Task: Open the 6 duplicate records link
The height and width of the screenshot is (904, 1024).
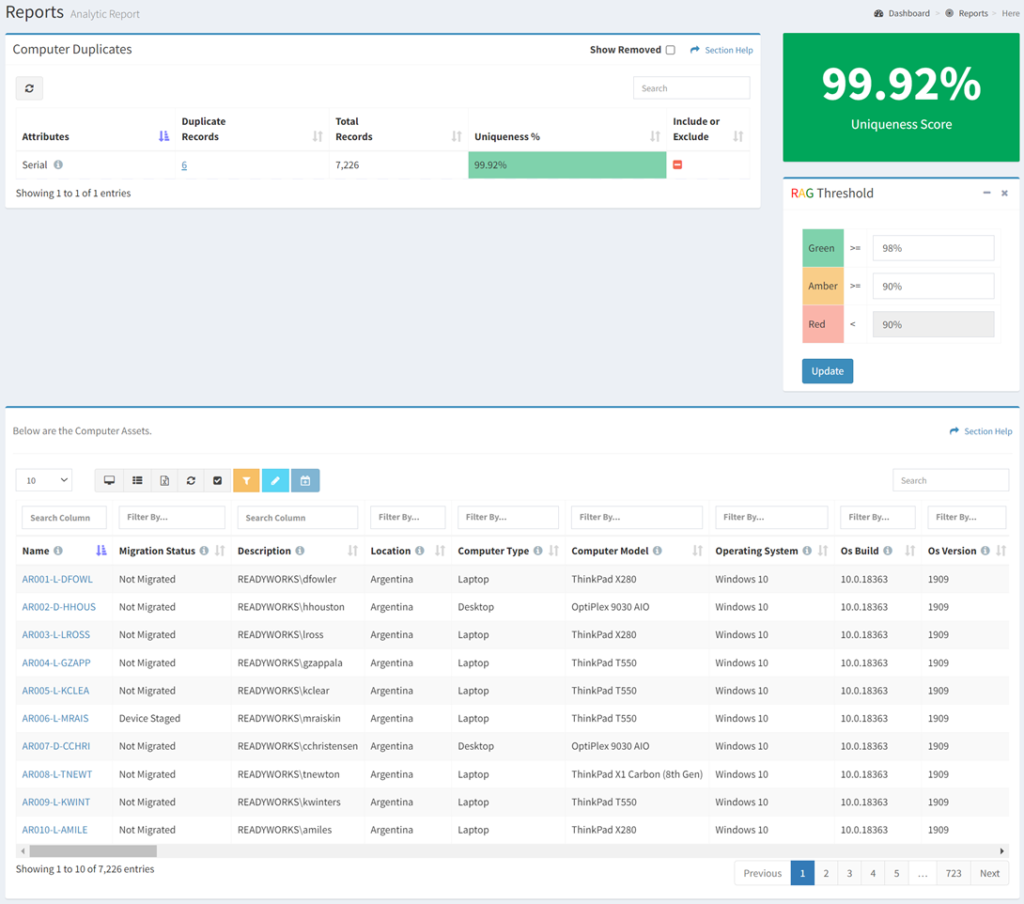Action: tap(184, 164)
